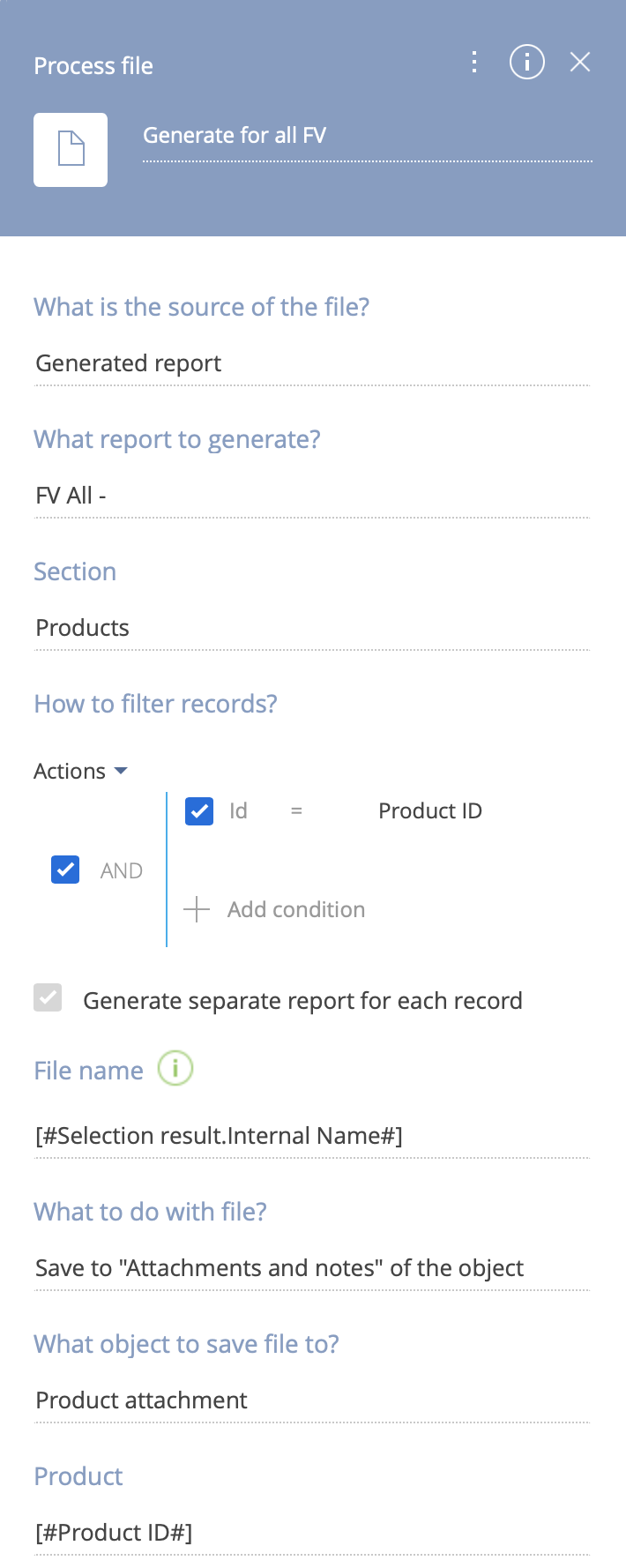
Task: Toggle the AND group checkbox
Action: [x=65, y=870]
